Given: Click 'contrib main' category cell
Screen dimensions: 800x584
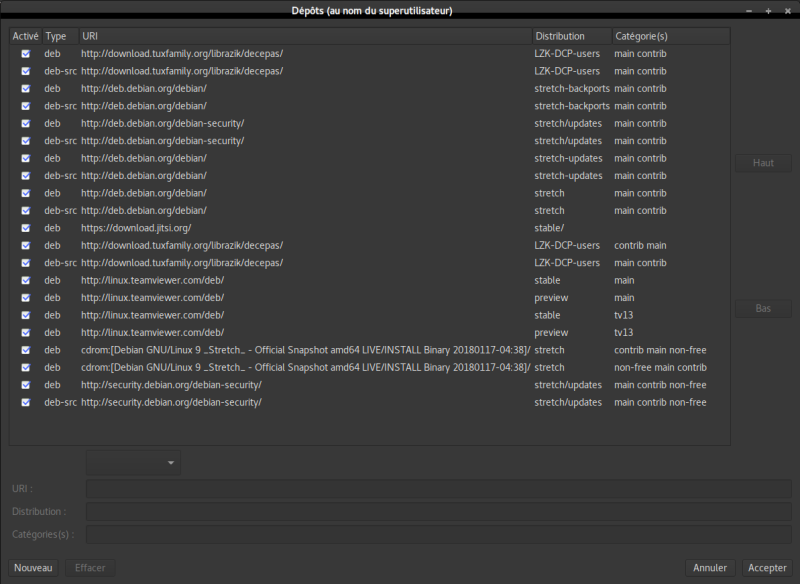Looking at the screenshot, I should pyautogui.click(x=640, y=245).
